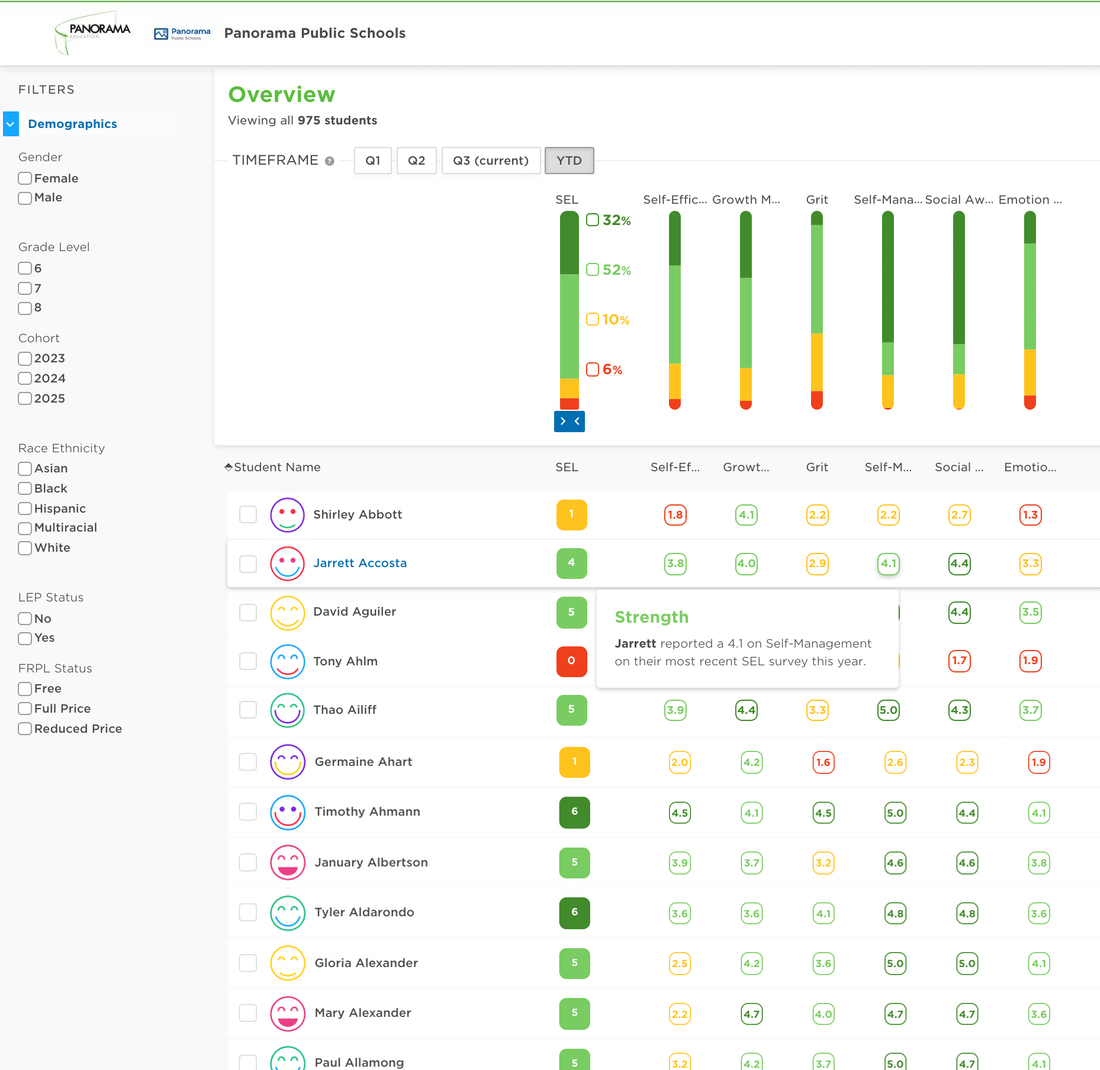Click Thao Ailiff's Growth Mindset score 4.4

[x=746, y=710]
